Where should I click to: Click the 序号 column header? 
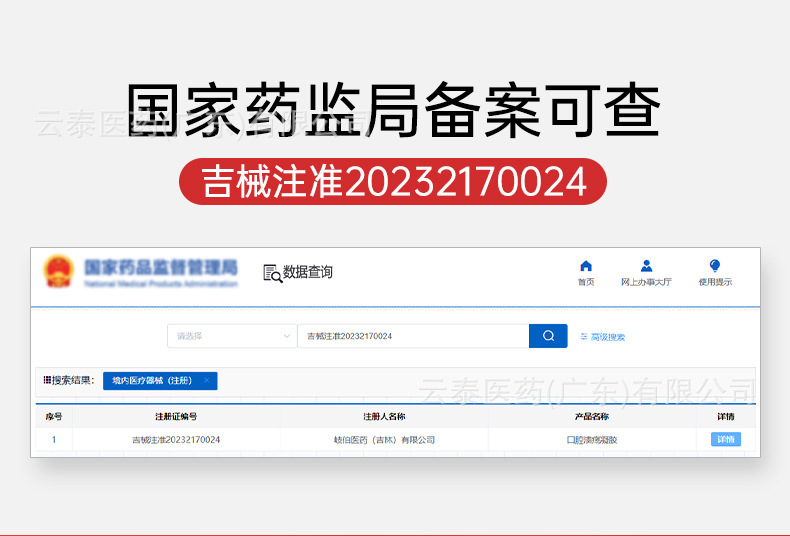53,417
